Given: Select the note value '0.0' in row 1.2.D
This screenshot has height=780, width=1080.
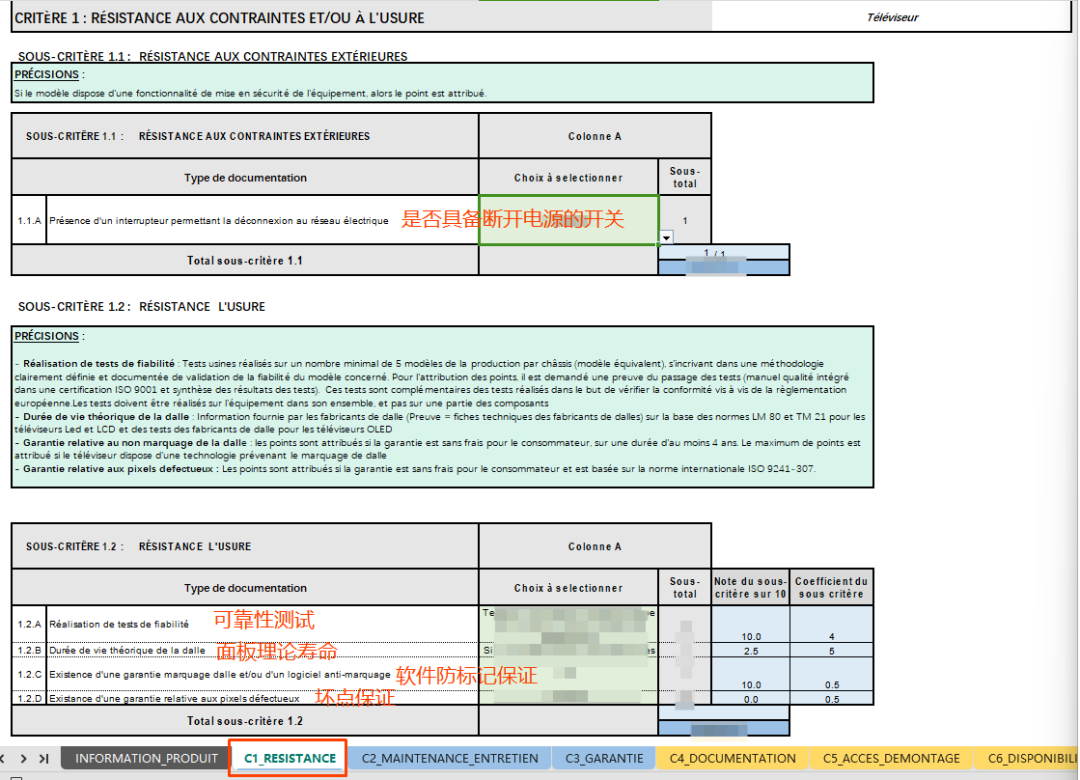Looking at the screenshot, I should click(x=751, y=699).
